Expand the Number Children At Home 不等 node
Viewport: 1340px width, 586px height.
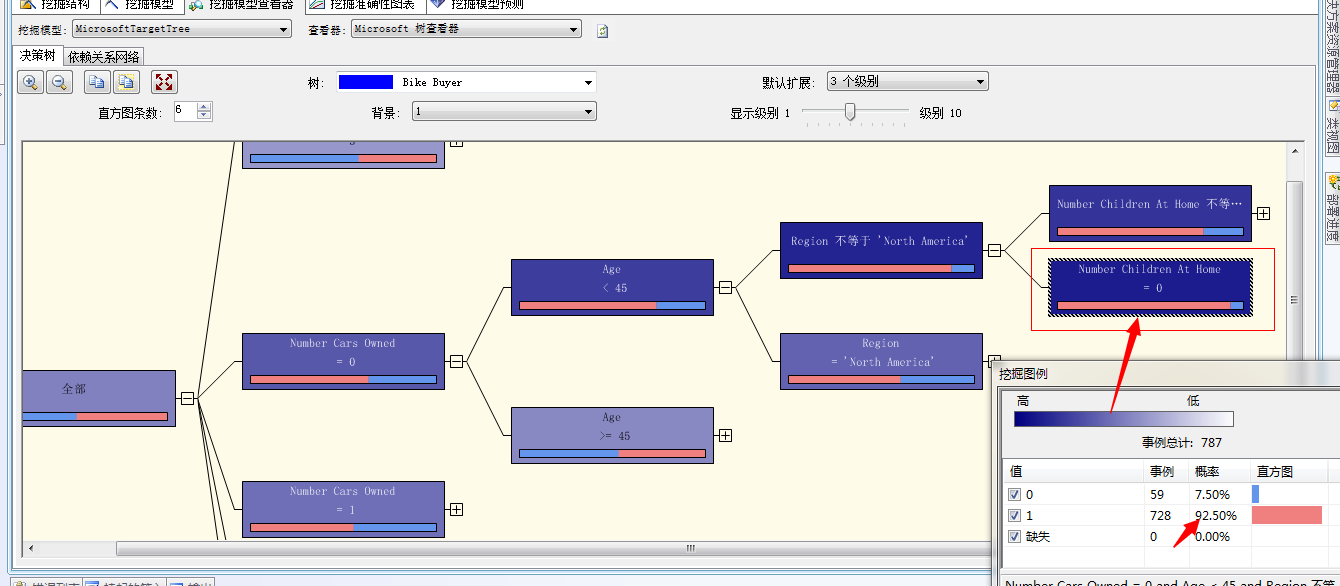tap(1263, 213)
